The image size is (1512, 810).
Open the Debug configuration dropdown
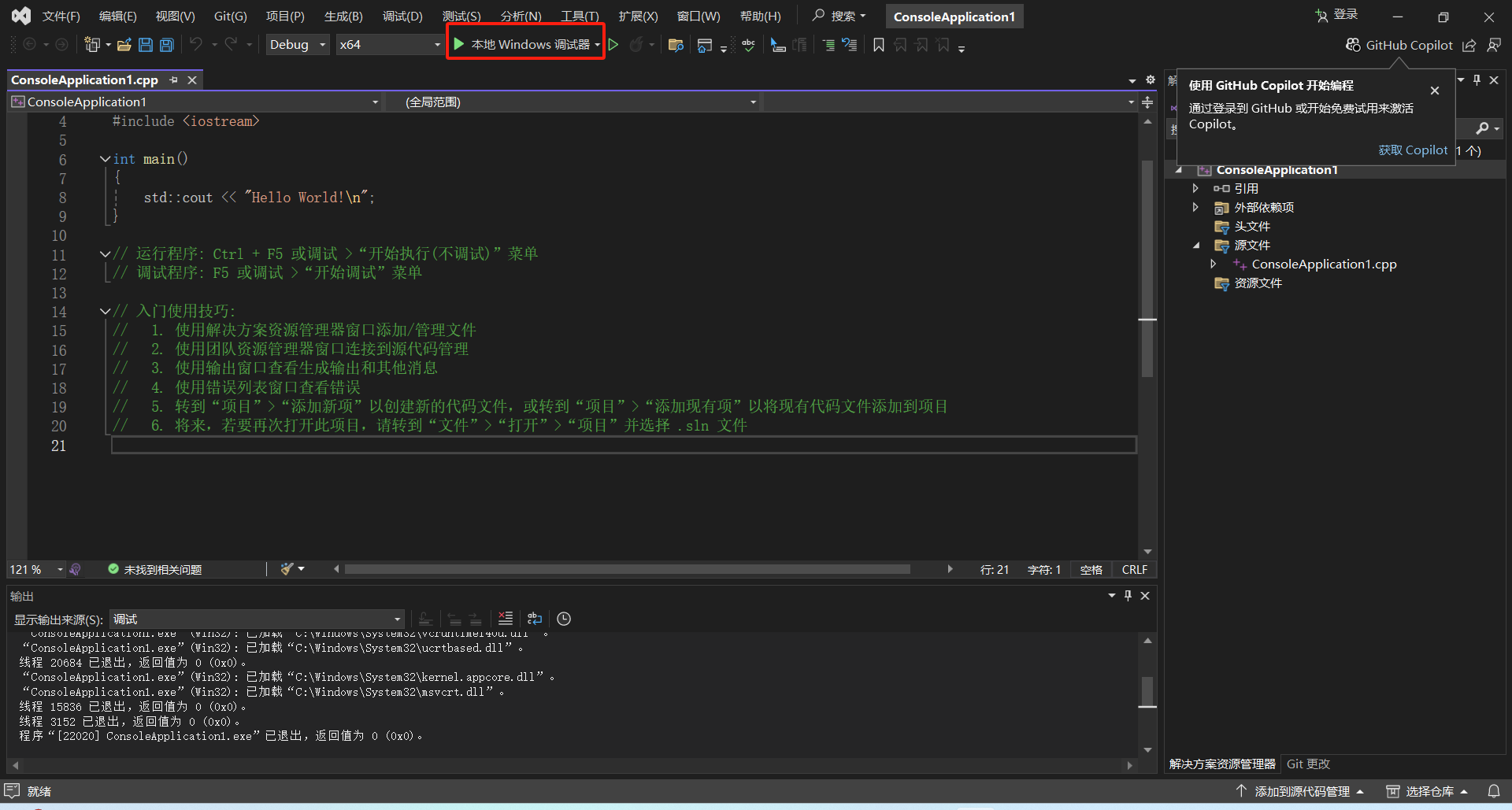click(x=298, y=45)
